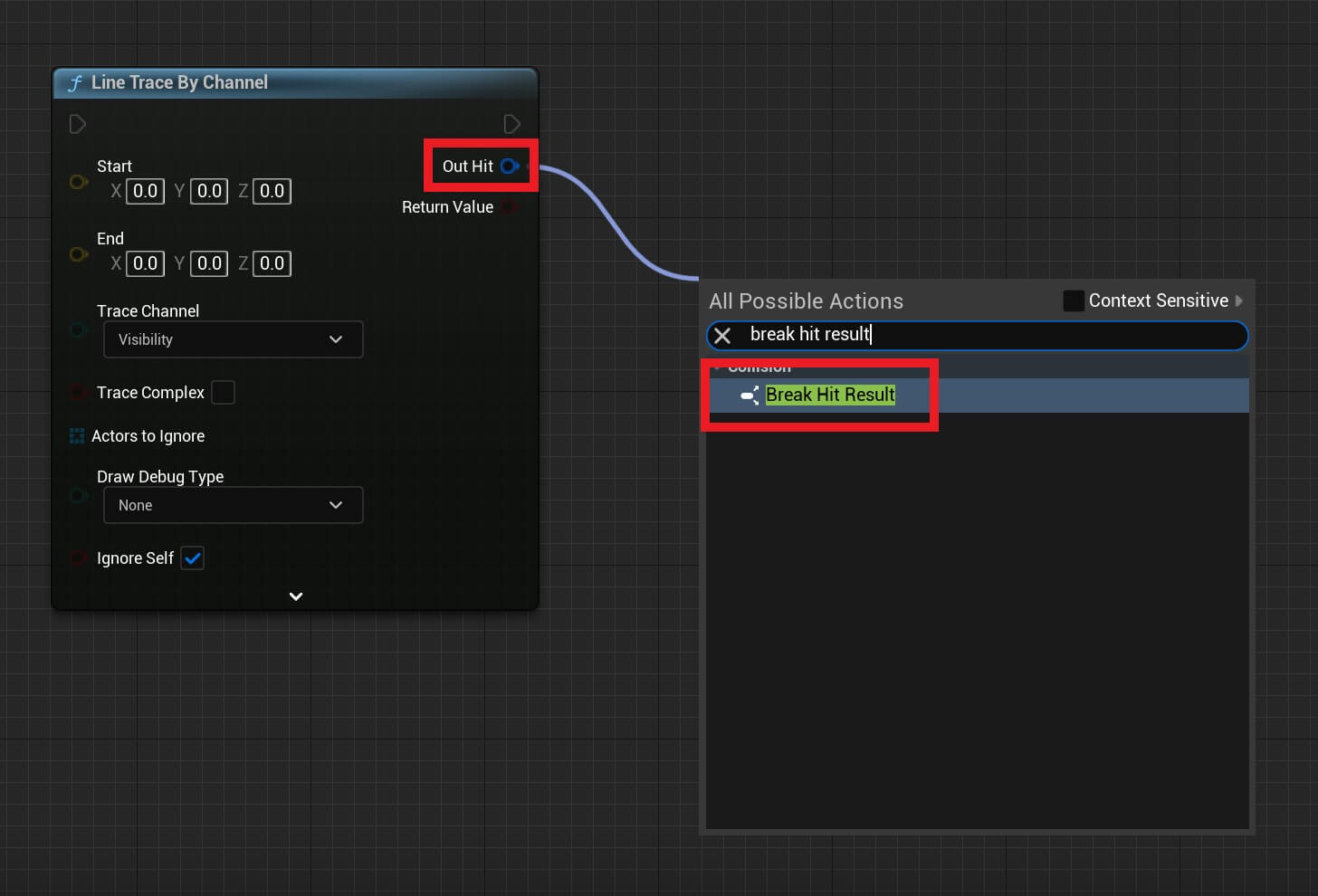Image resolution: width=1318 pixels, height=896 pixels.
Task: Click the 'Return Value' label
Action: coord(447,207)
